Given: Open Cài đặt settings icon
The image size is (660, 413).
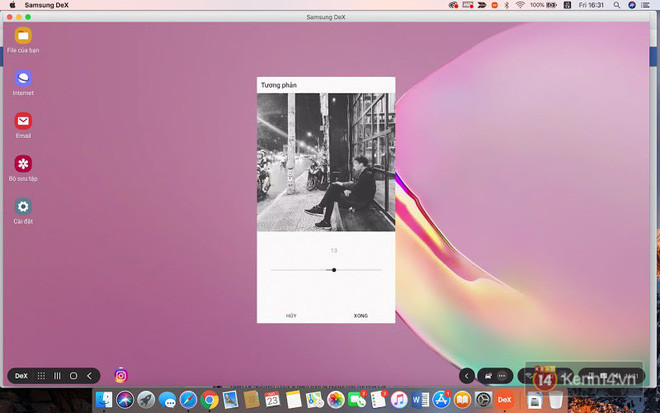Looking at the screenshot, I should 23,206.
